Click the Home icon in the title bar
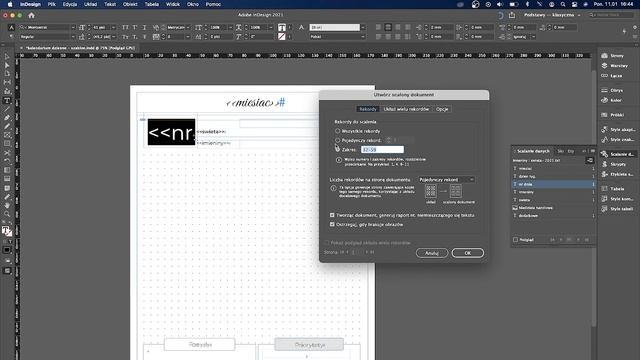 click(31, 15)
